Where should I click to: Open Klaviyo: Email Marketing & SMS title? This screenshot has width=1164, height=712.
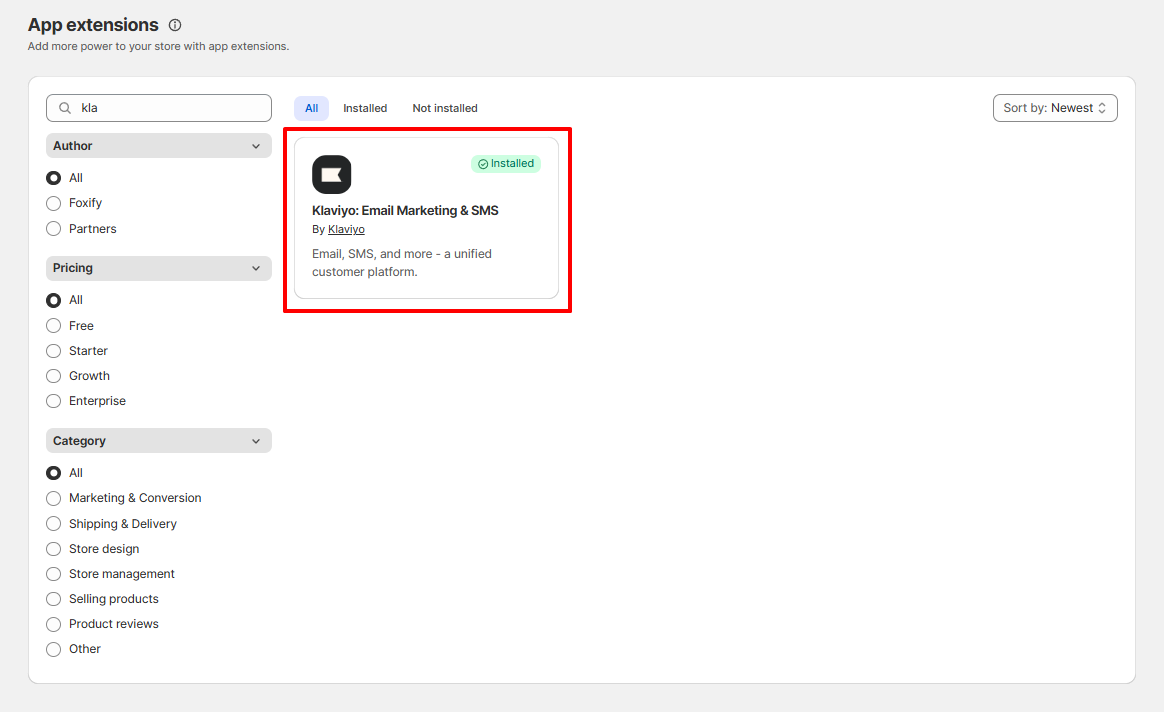point(405,211)
